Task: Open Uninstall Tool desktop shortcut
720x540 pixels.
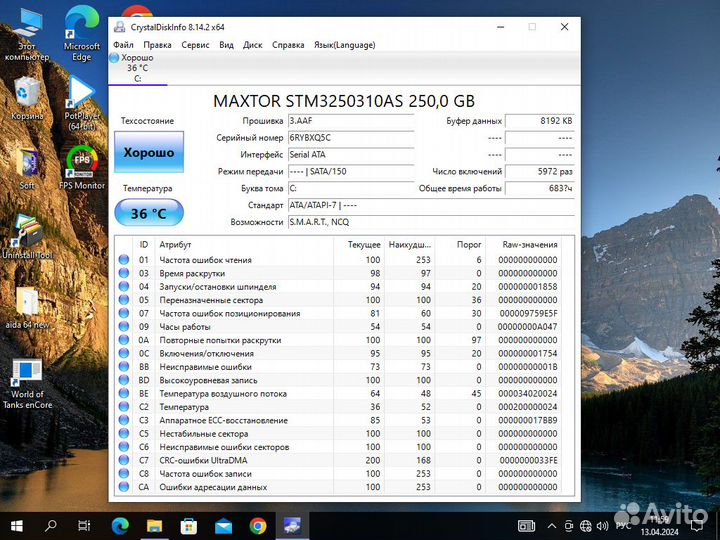Action: (28, 236)
